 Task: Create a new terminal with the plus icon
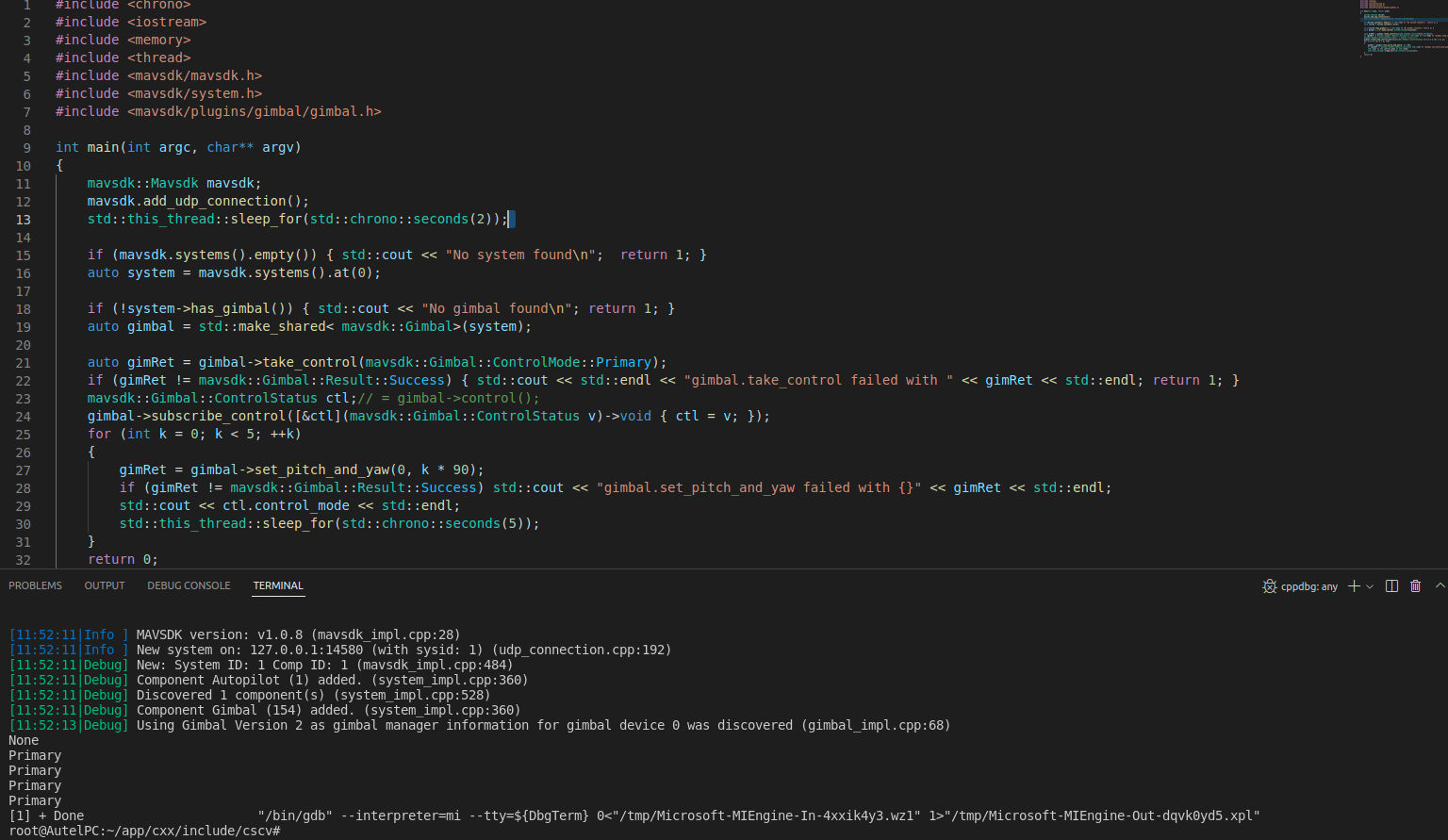pyautogui.click(x=1352, y=585)
